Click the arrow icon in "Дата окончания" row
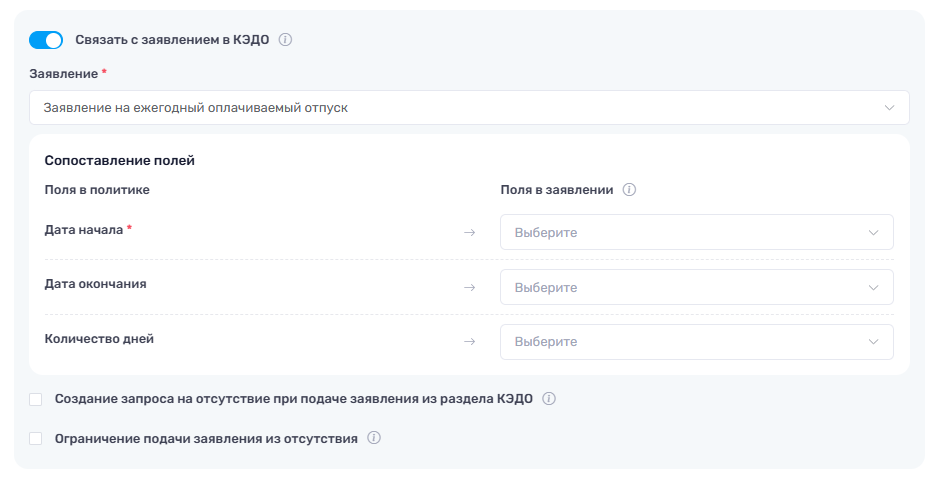Image resolution: width=943 pixels, height=478 pixels. [x=469, y=288]
